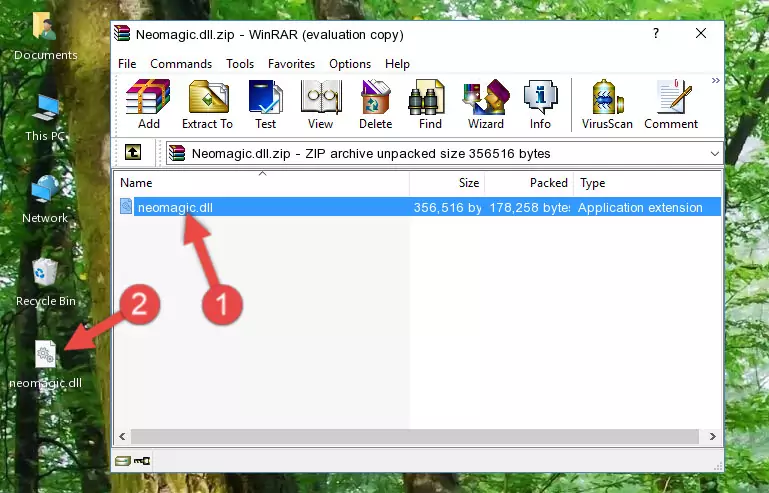Viewport: 769px width, 493px height.
Task: Open the Tools menu
Action: [240, 64]
